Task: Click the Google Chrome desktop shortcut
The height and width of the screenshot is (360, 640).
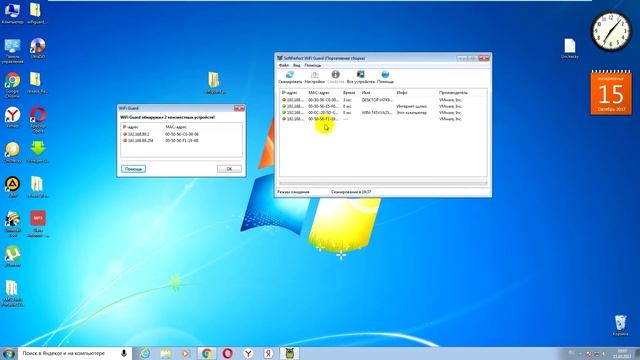Action: (x=12, y=85)
